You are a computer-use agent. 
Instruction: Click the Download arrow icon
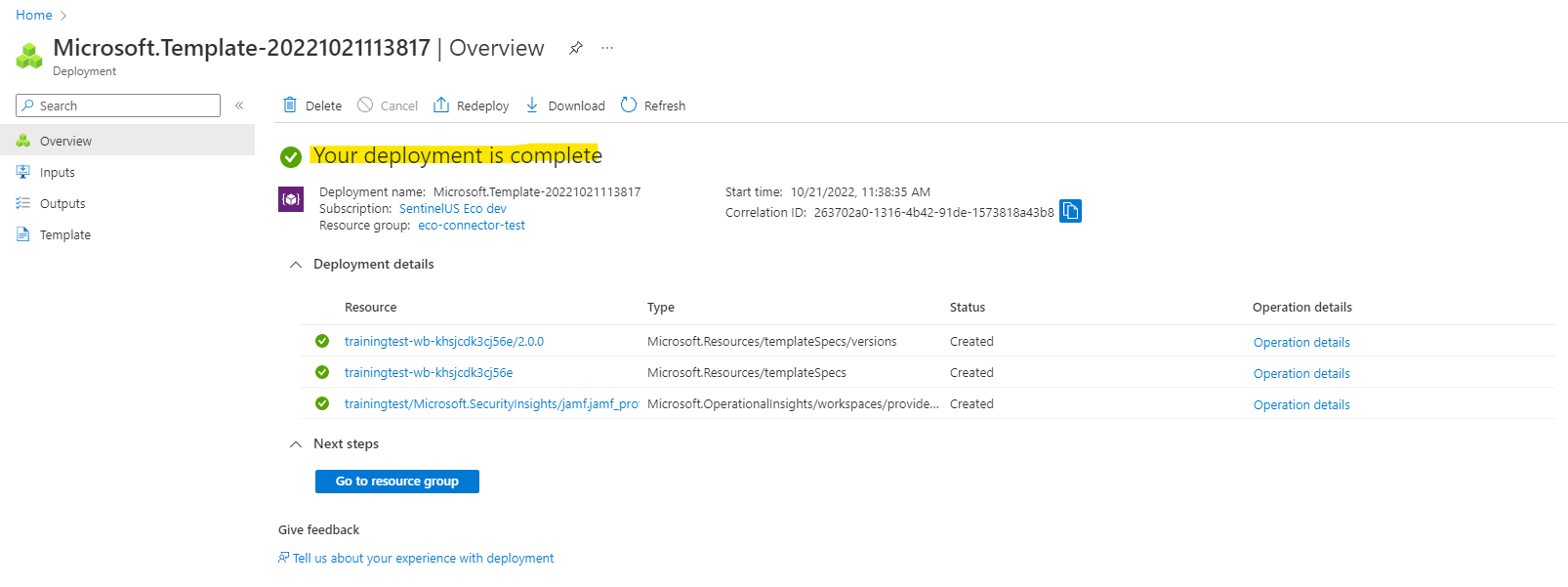(x=532, y=105)
